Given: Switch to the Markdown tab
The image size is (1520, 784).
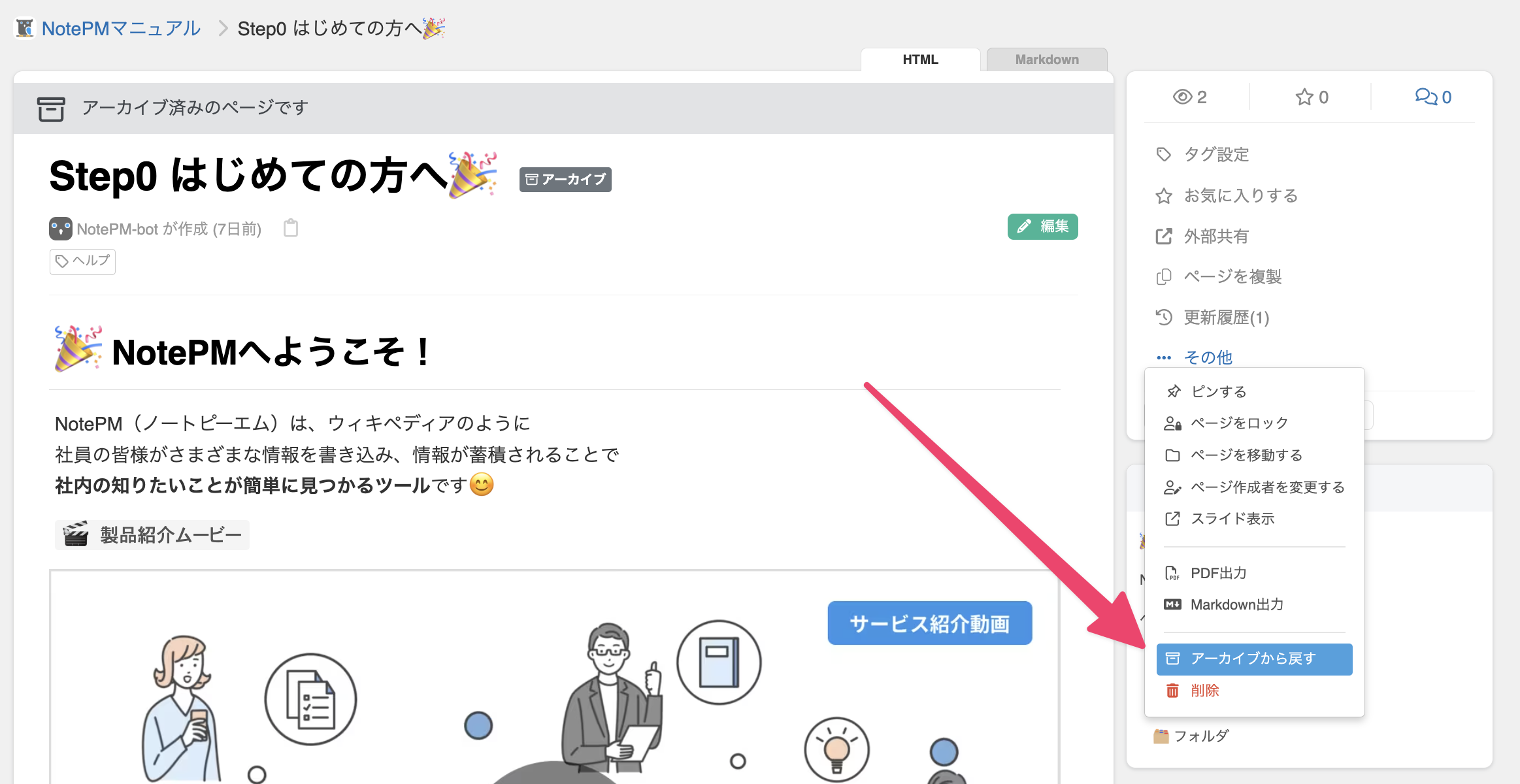Looking at the screenshot, I should [1047, 59].
